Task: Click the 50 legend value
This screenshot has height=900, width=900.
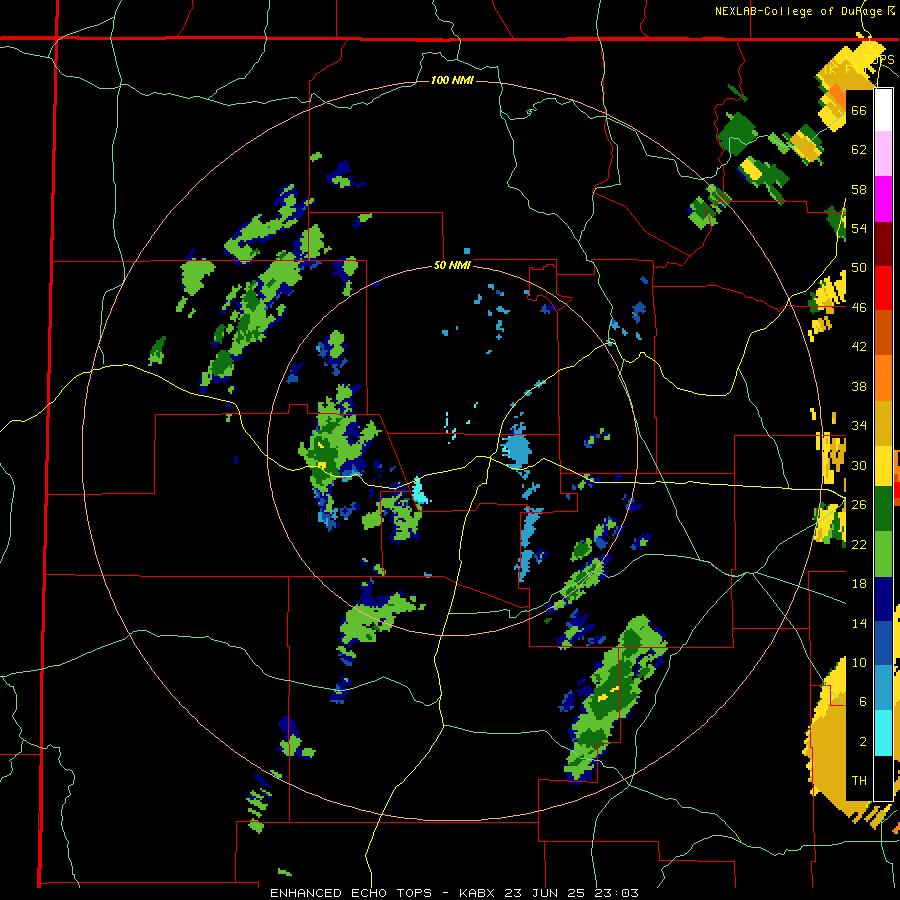Action: point(859,268)
